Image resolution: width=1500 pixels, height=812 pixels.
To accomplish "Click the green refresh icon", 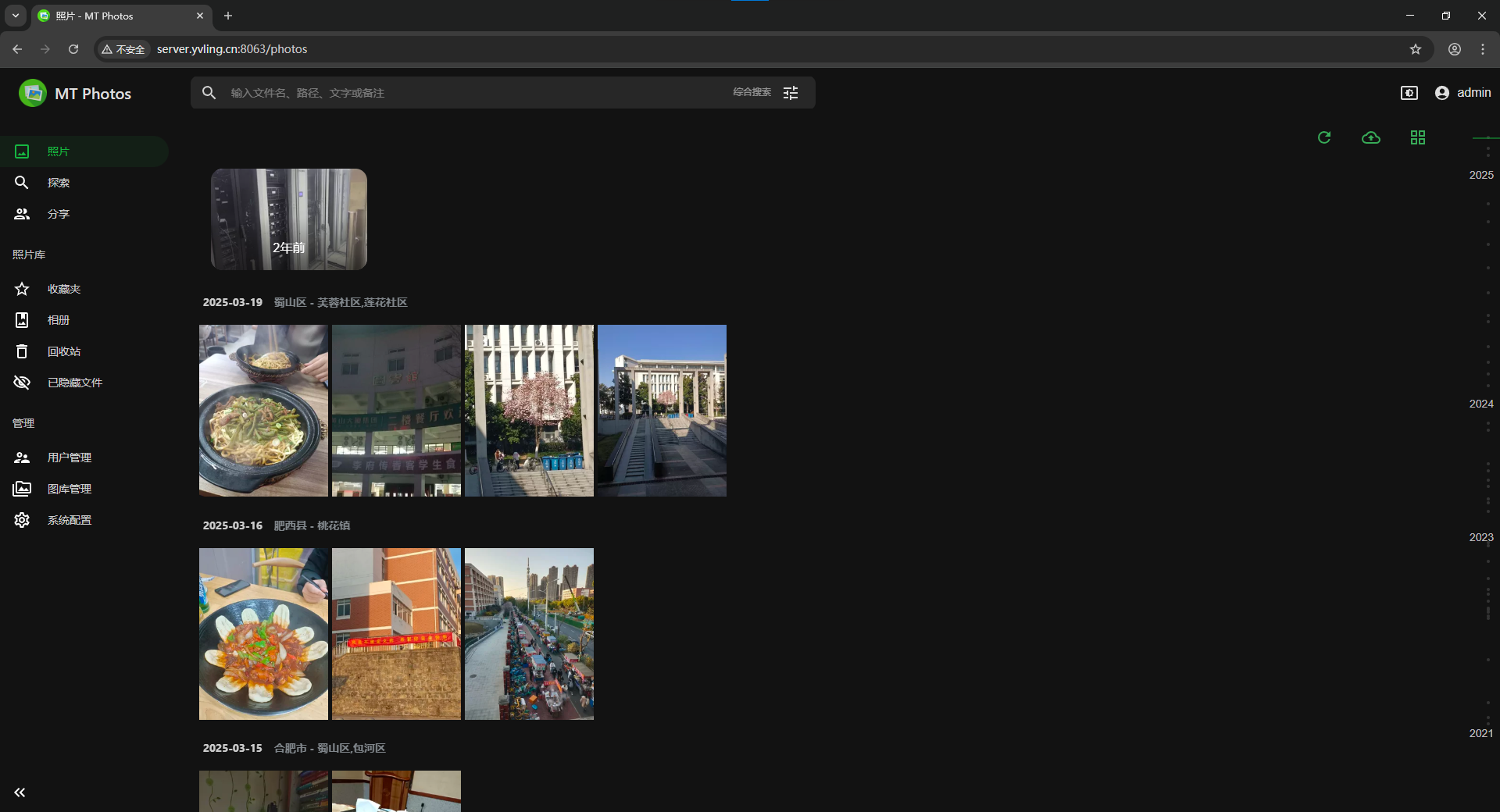I will (1324, 137).
